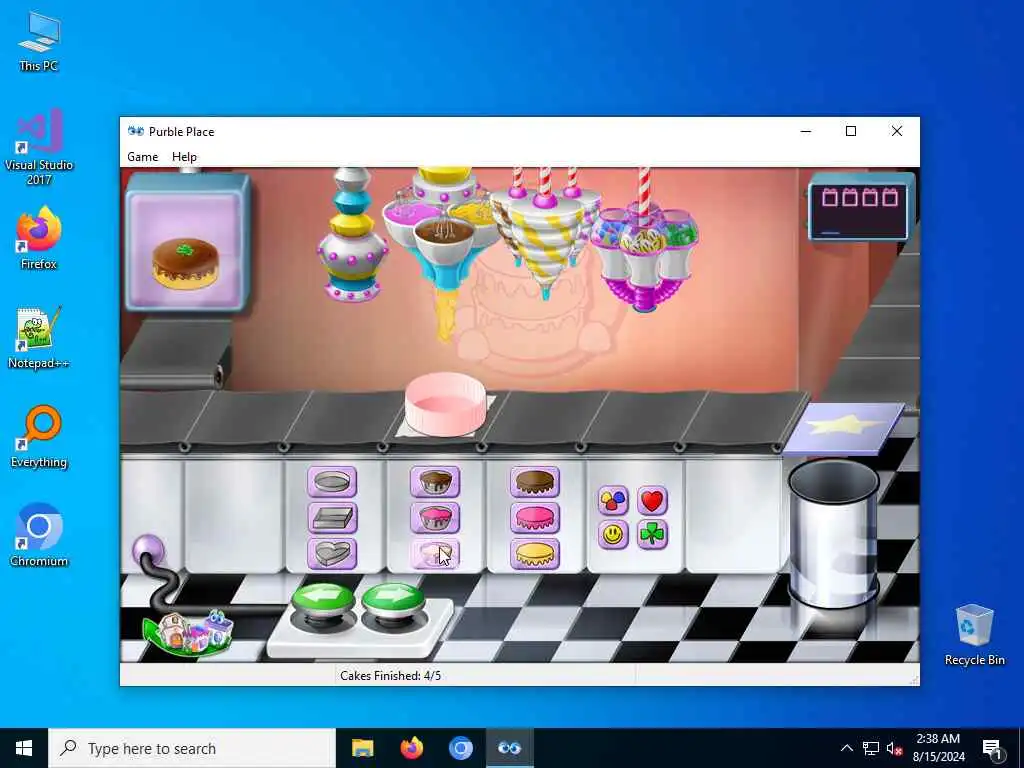The height and width of the screenshot is (768, 1024).
Task: Apply the yellow icing button
Action: point(534,554)
